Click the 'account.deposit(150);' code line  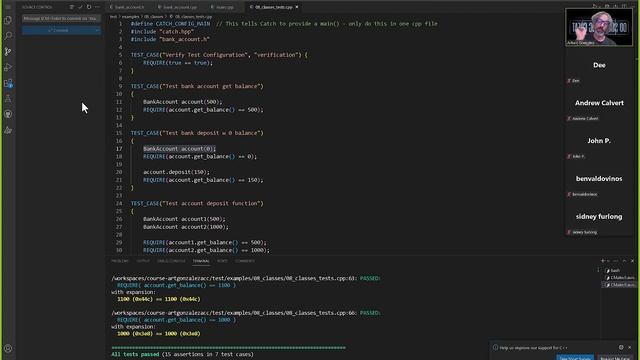(176, 172)
